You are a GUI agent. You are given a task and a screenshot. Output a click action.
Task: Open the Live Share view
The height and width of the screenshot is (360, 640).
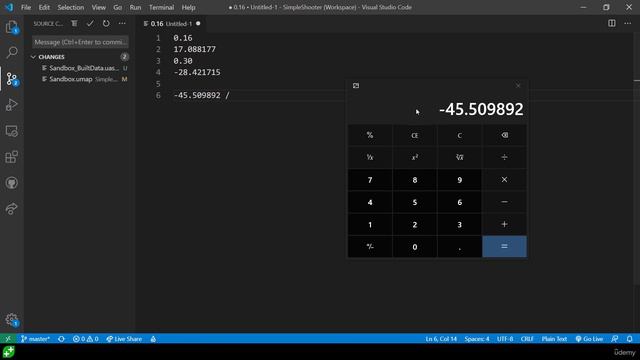pyautogui.click(x=12, y=209)
